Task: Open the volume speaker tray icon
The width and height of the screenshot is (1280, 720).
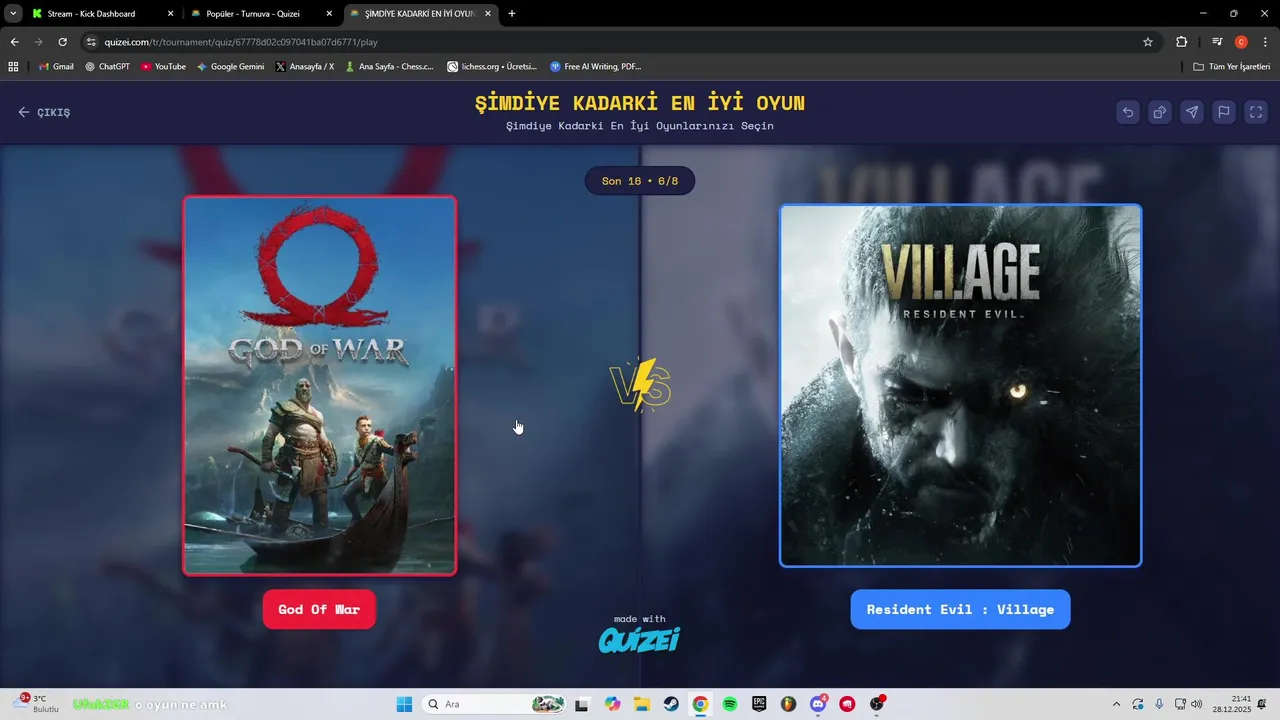Action: [x=1196, y=704]
